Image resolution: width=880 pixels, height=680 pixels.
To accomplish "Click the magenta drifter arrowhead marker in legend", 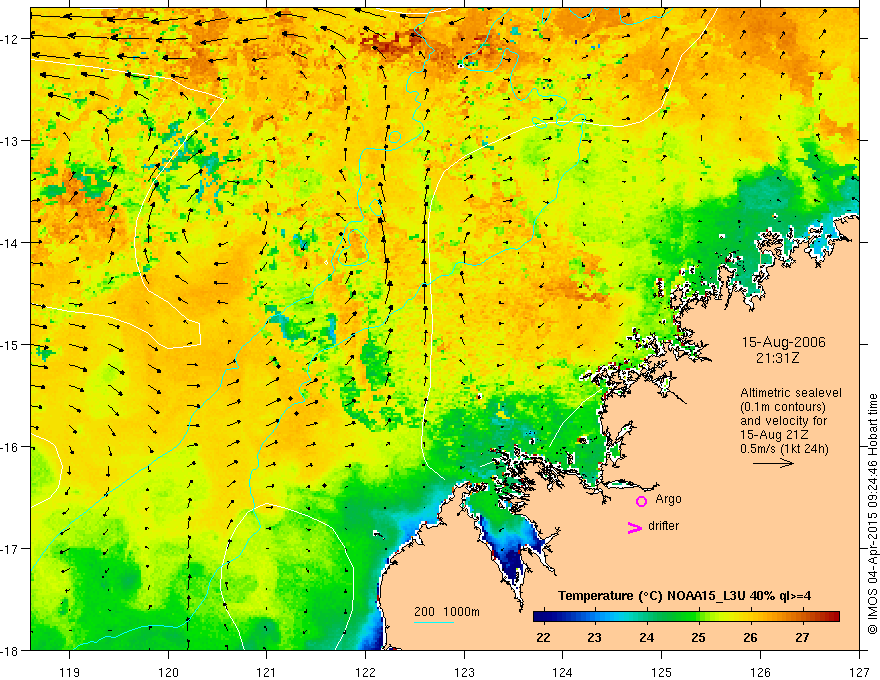I will click(x=635, y=527).
